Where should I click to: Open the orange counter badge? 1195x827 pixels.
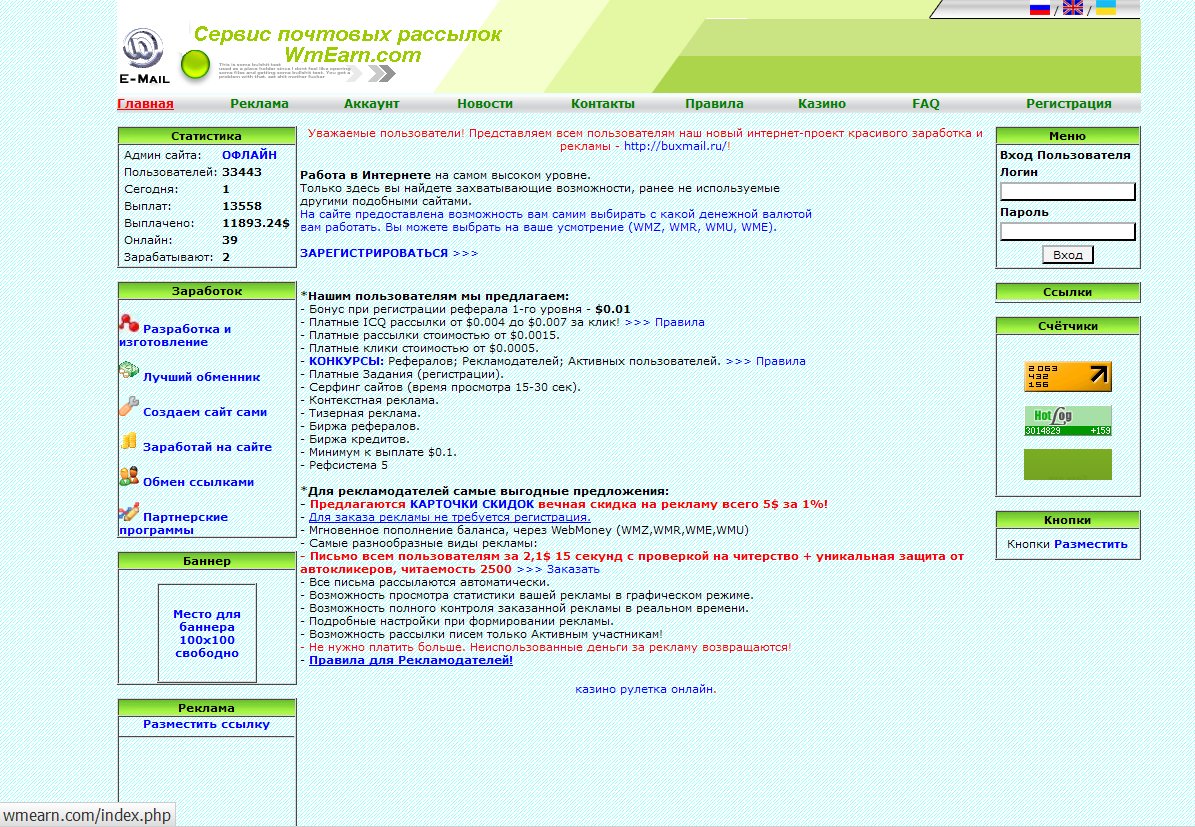tap(1067, 377)
